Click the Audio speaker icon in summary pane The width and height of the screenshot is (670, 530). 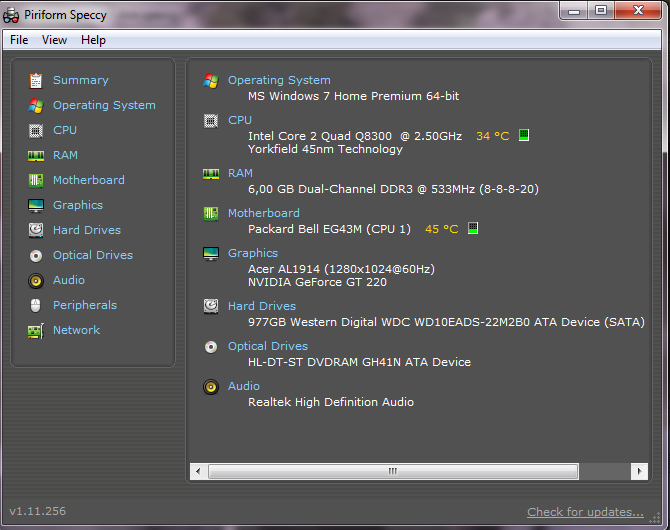(211, 387)
